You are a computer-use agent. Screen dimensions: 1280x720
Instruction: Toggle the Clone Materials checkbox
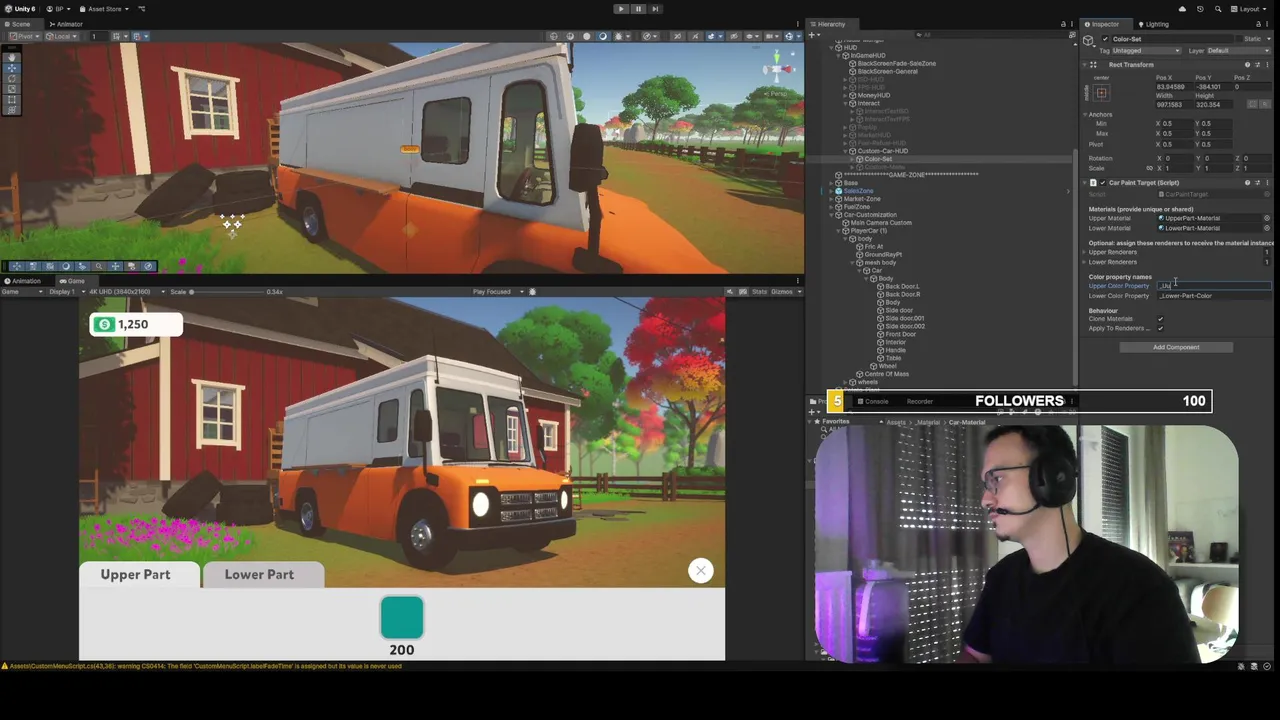click(x=1160, y=319)
